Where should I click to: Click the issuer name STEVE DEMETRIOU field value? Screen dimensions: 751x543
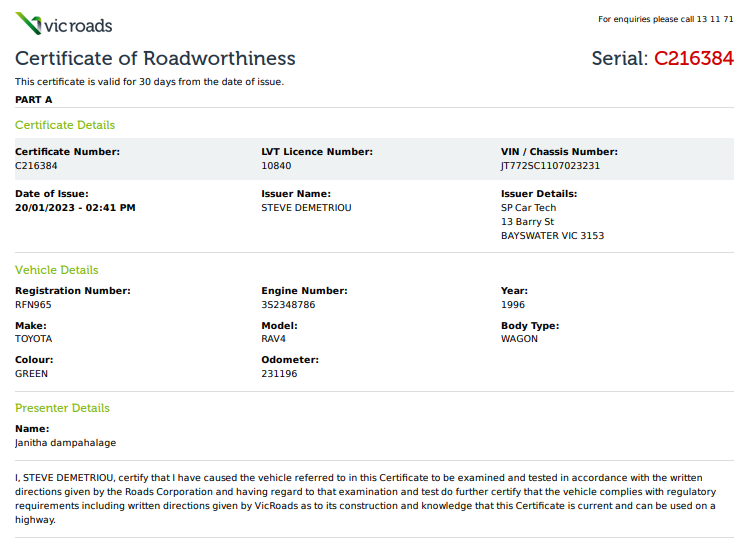(x=306, y=208)
